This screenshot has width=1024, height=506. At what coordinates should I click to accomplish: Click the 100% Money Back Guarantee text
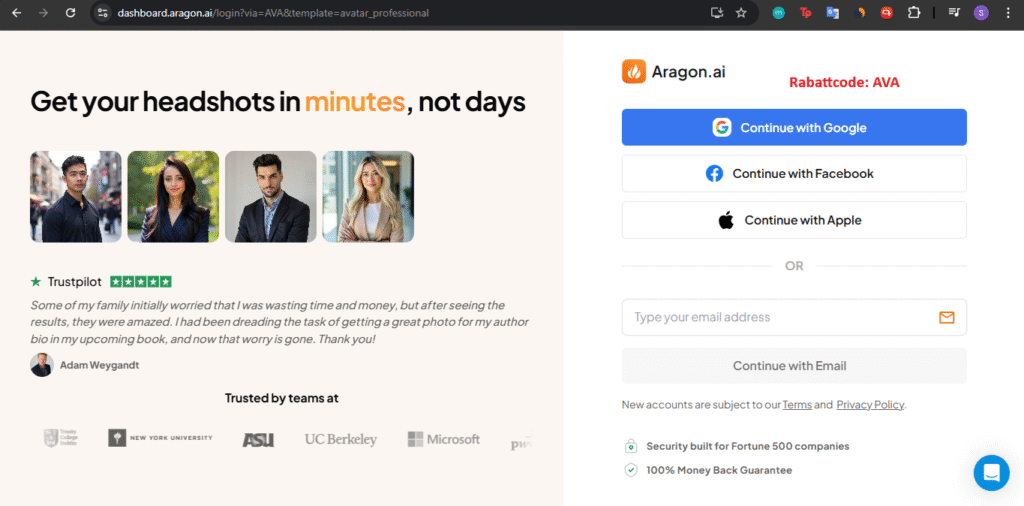719,470
